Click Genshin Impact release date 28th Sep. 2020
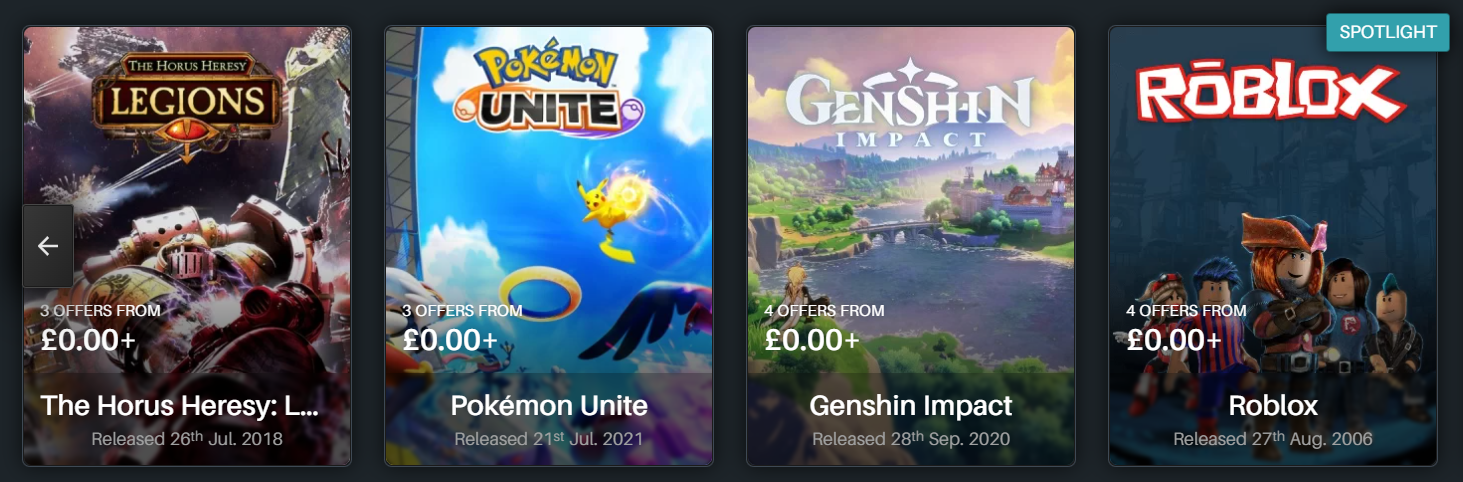Screen dimensions: 1463x482 point(911,439)
